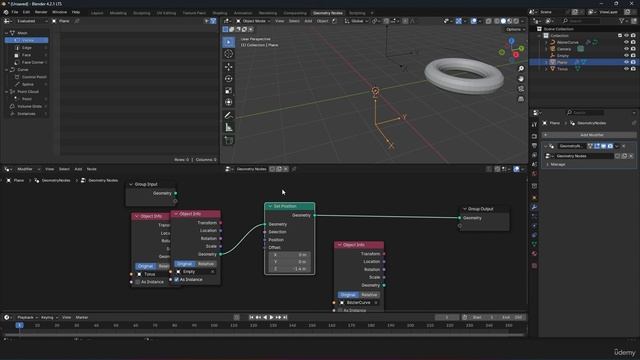Click the navigation gizmo Z axis

511,41
